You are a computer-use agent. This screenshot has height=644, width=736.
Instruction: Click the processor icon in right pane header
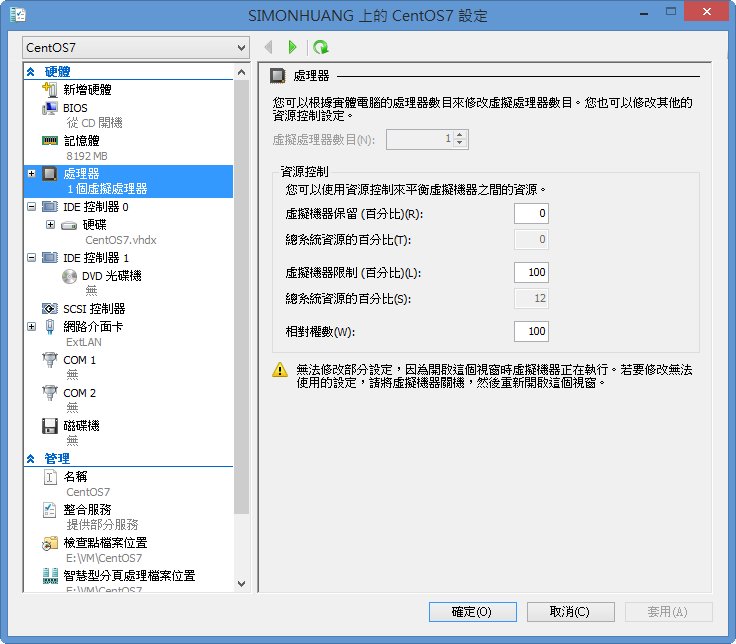[277, 76]
